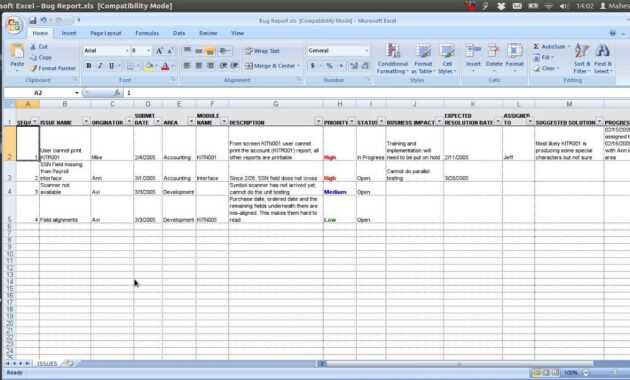630x380 pixels.
Task: Toggle Wrap Text
Action: pos(262,51)
